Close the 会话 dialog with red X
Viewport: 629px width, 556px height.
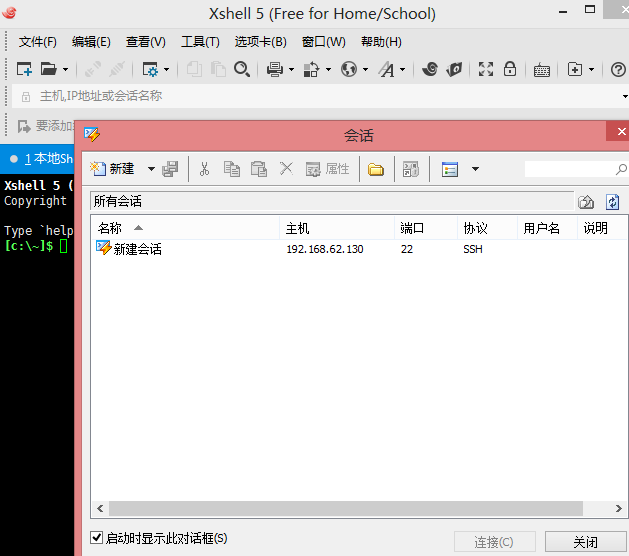[620, 132]
